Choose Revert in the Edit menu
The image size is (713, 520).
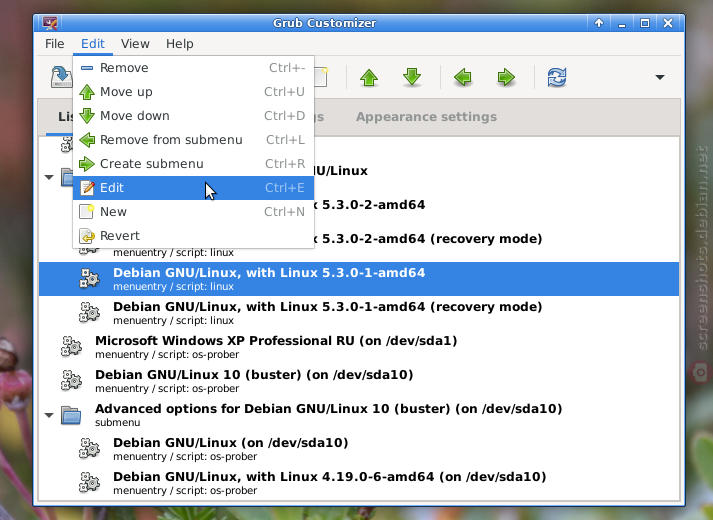pyautogui.click(x=193, y=236)
